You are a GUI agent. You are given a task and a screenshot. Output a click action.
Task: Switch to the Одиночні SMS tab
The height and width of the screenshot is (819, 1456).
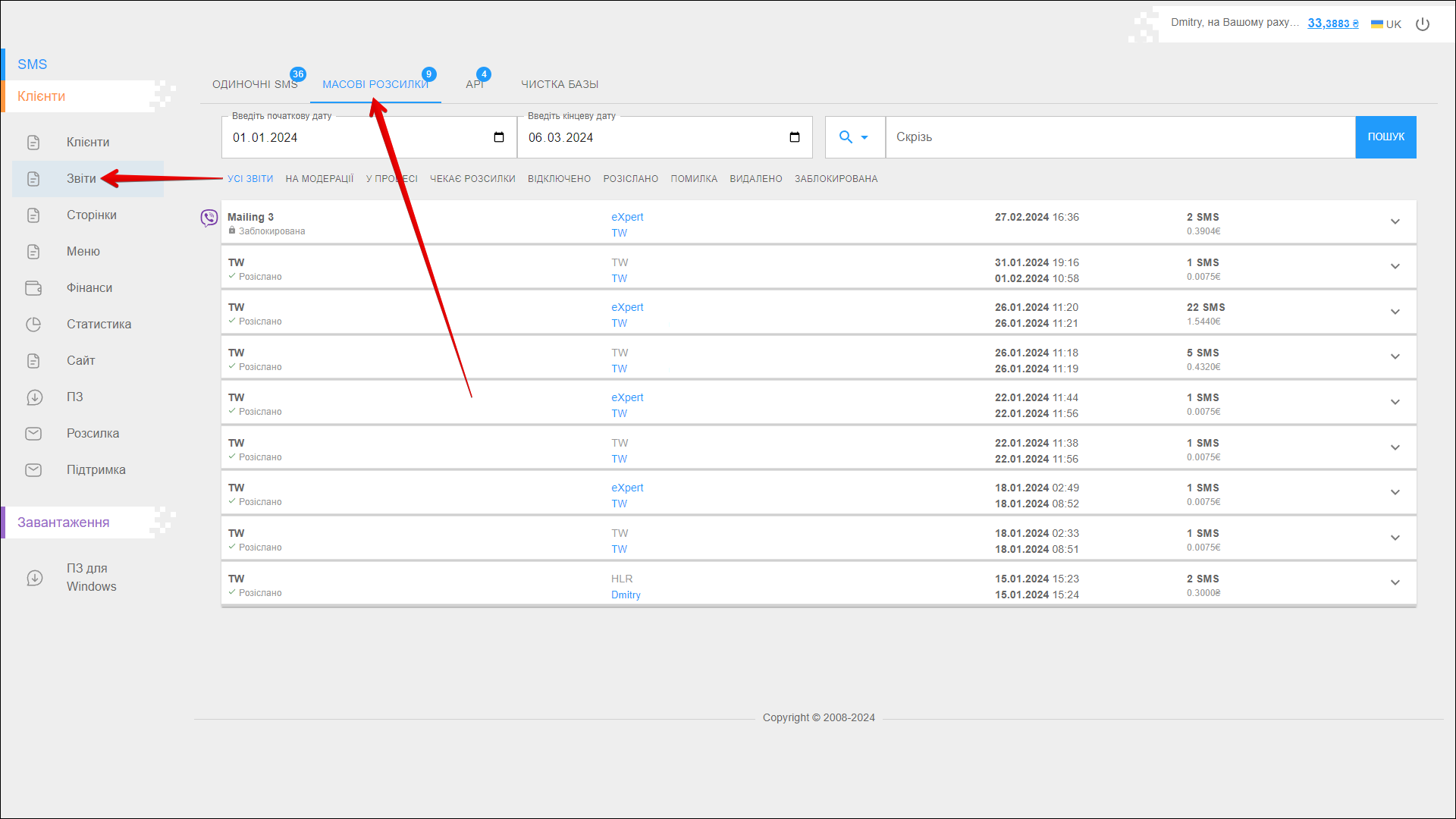[255, 84]
